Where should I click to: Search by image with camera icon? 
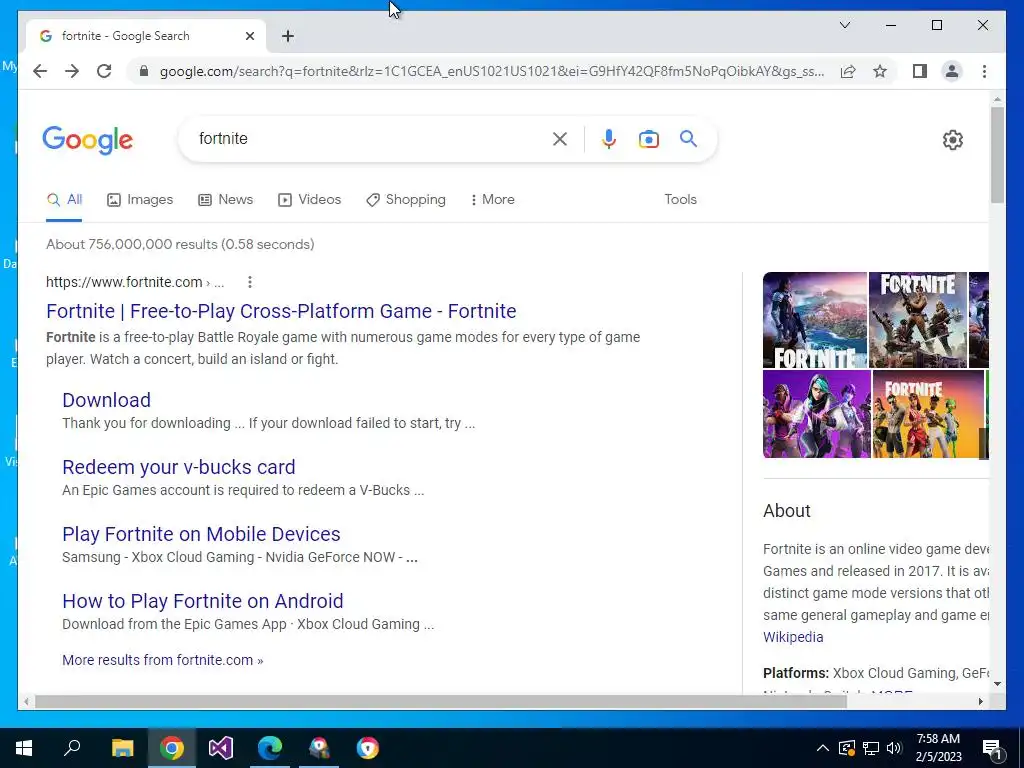648,138
